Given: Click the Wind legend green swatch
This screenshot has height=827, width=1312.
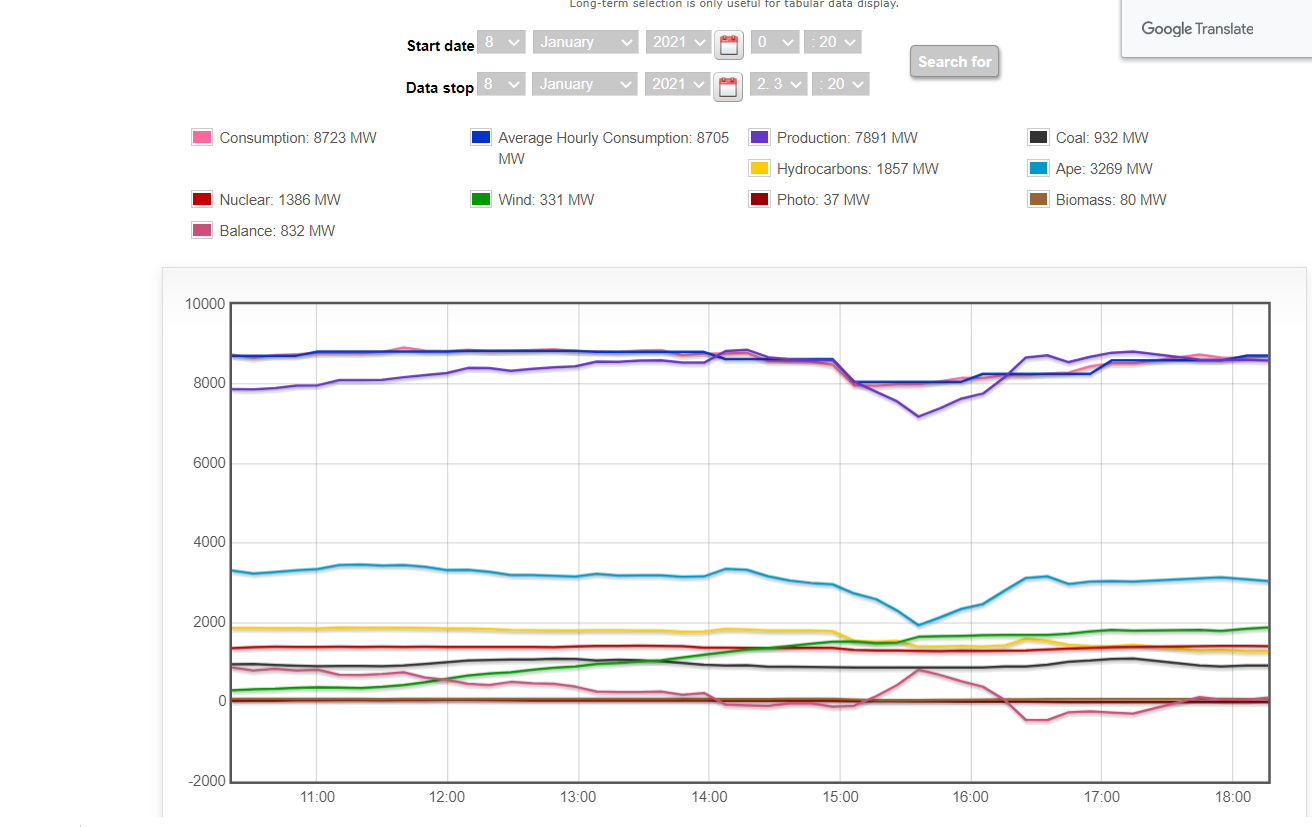Looking at the screenshot, I should 480,200.
